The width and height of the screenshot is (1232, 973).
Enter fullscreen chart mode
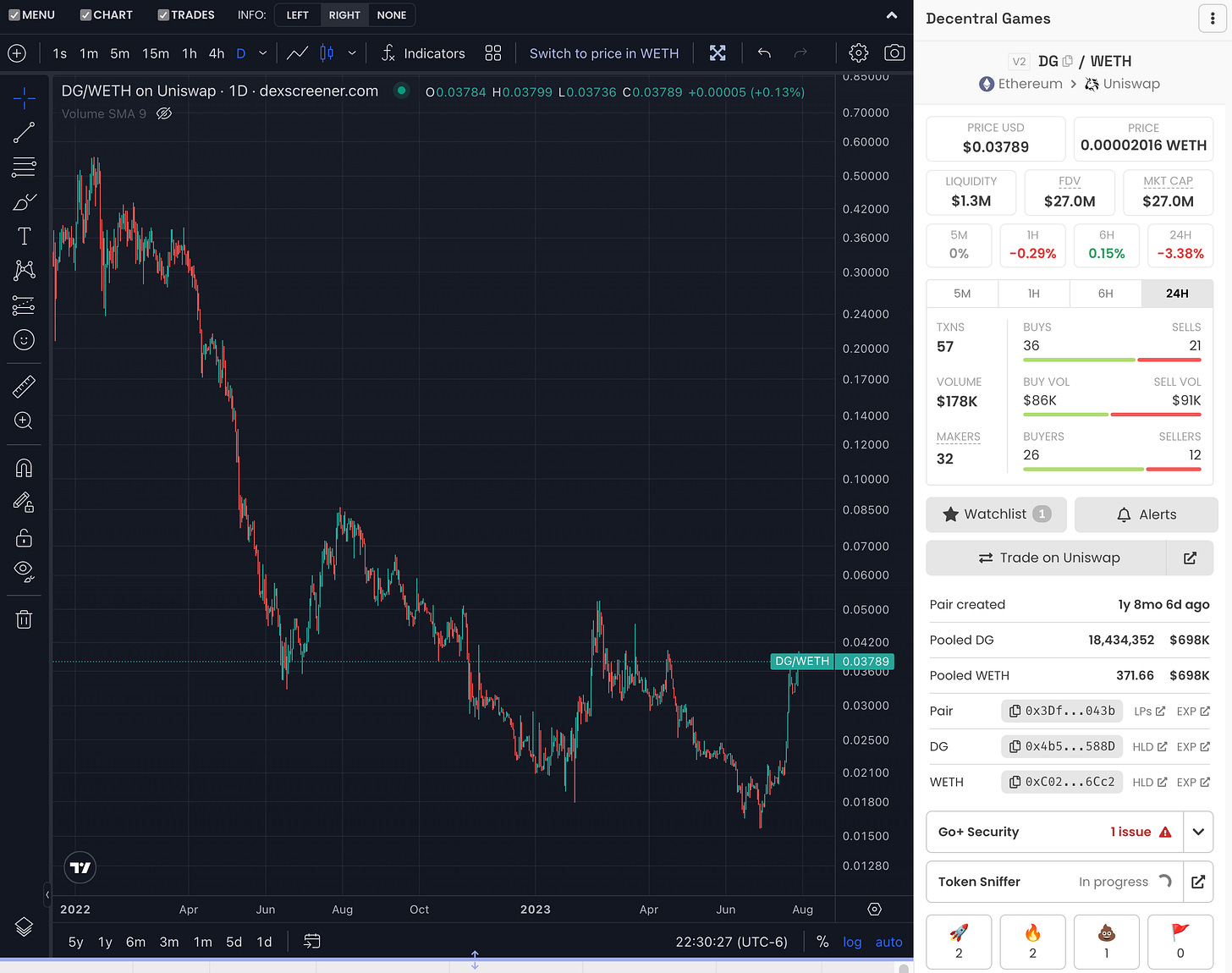pos(718,53)
